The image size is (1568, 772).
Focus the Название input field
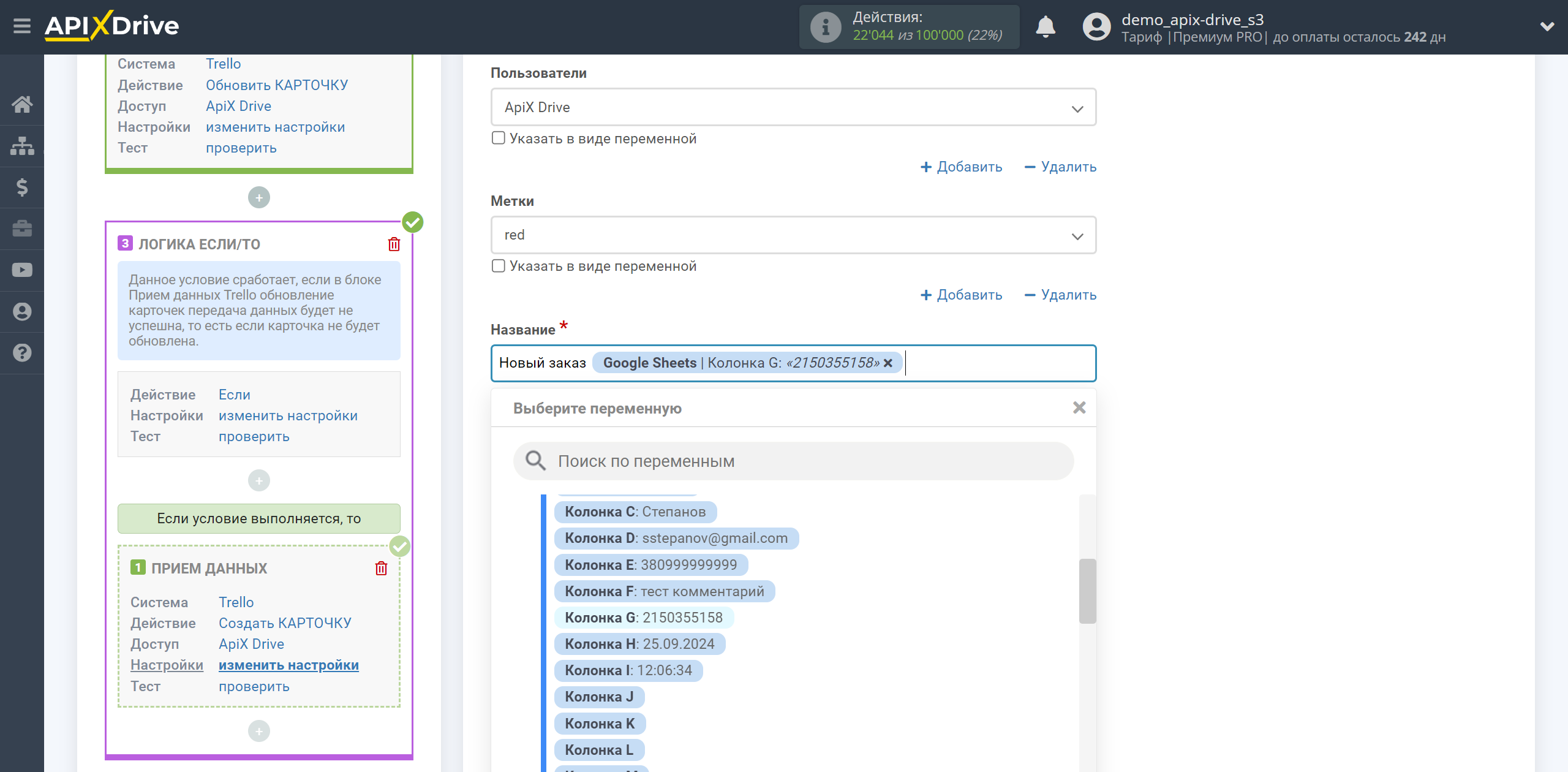coord(793,363)
